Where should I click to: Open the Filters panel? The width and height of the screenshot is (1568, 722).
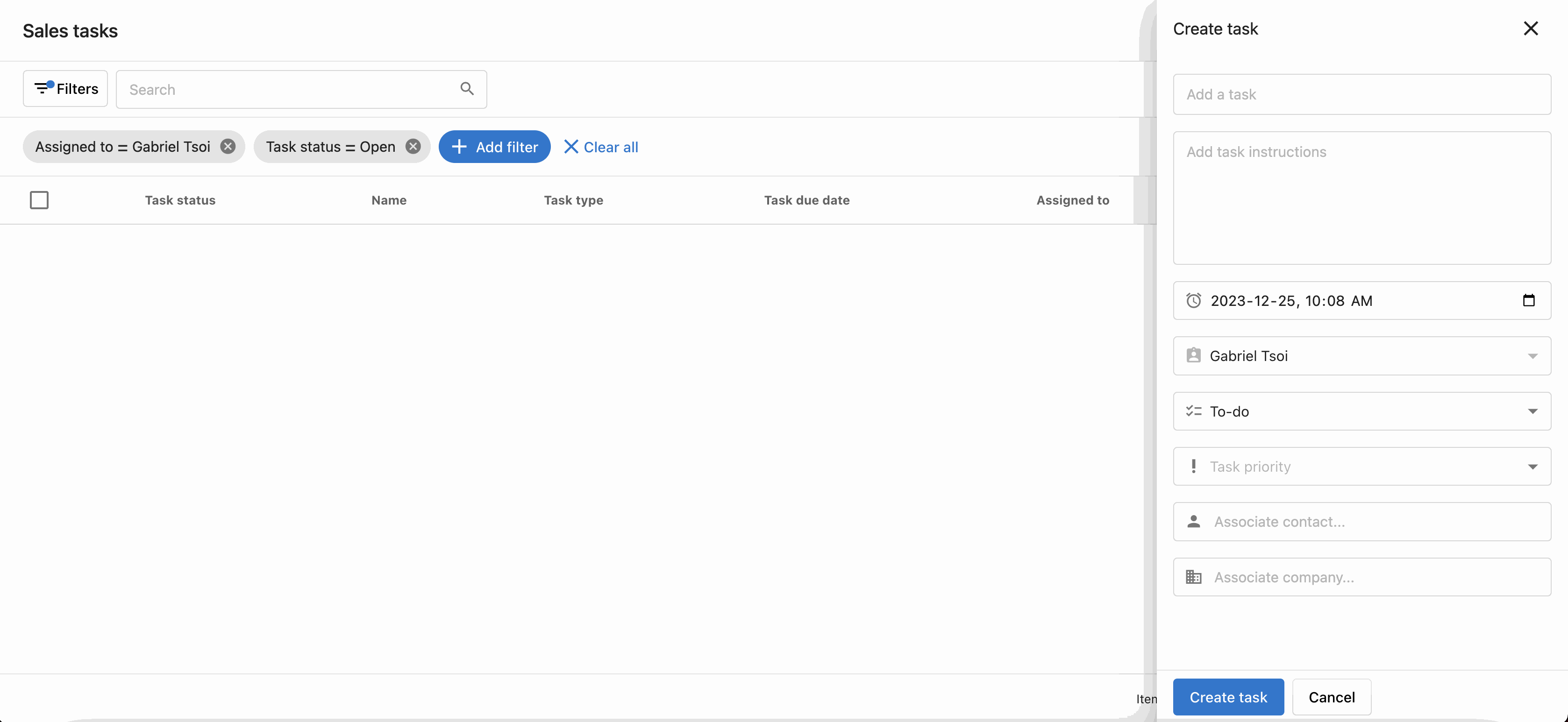point(65,89)
